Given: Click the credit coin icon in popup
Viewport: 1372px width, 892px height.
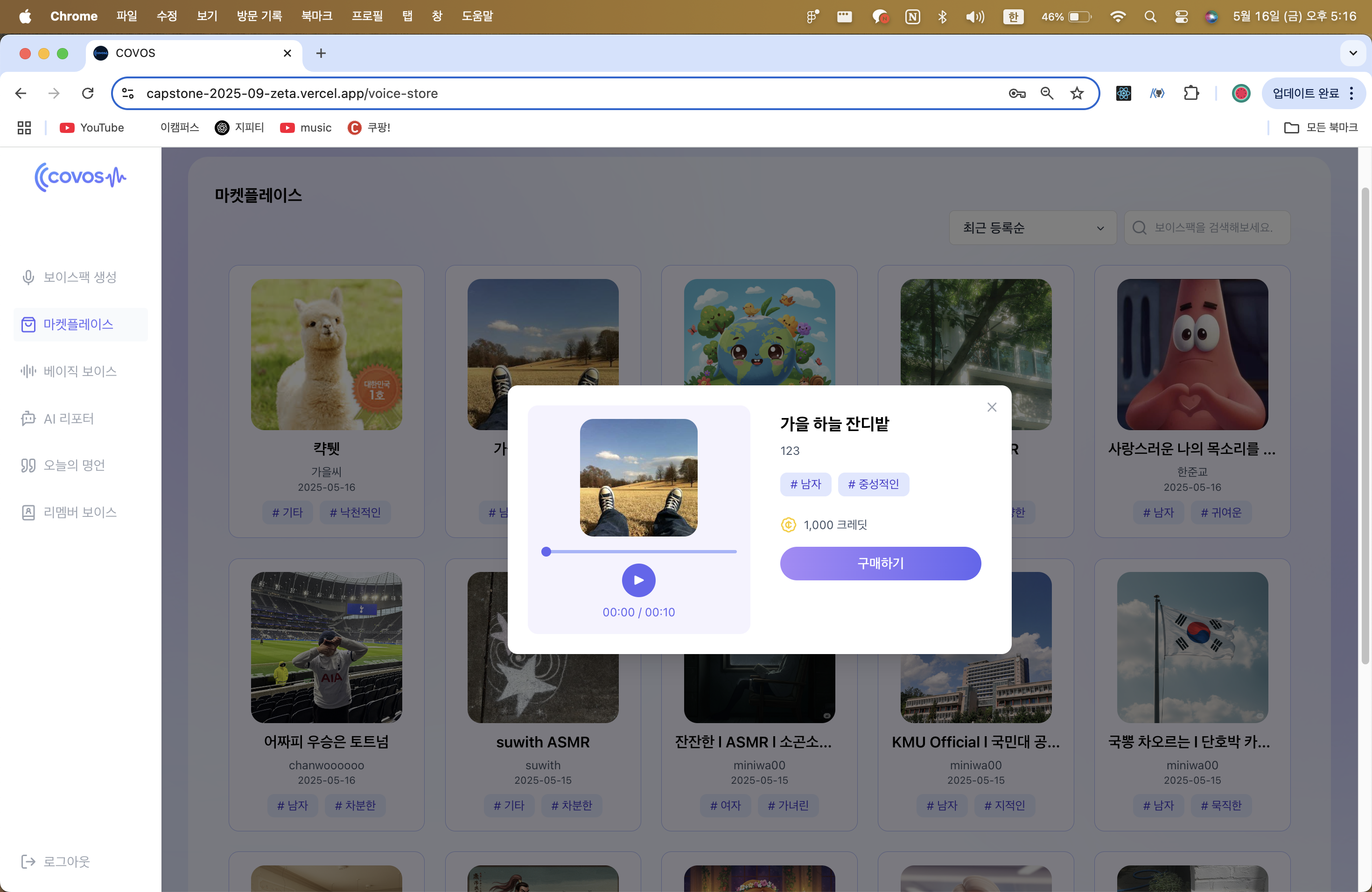Looking at the screenshot, I should point(788,524).
